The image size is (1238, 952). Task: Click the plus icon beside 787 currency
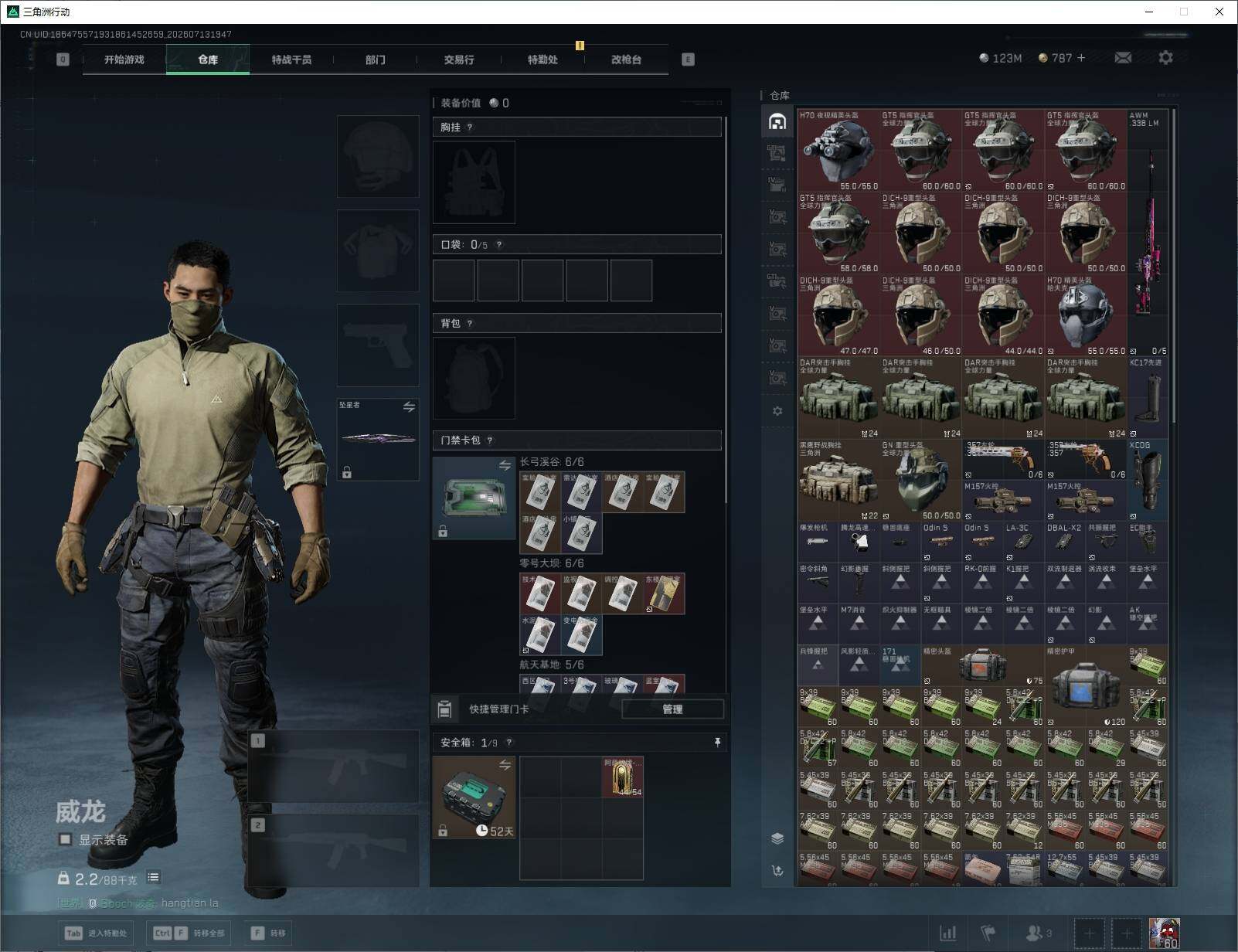click(1081, 58)
